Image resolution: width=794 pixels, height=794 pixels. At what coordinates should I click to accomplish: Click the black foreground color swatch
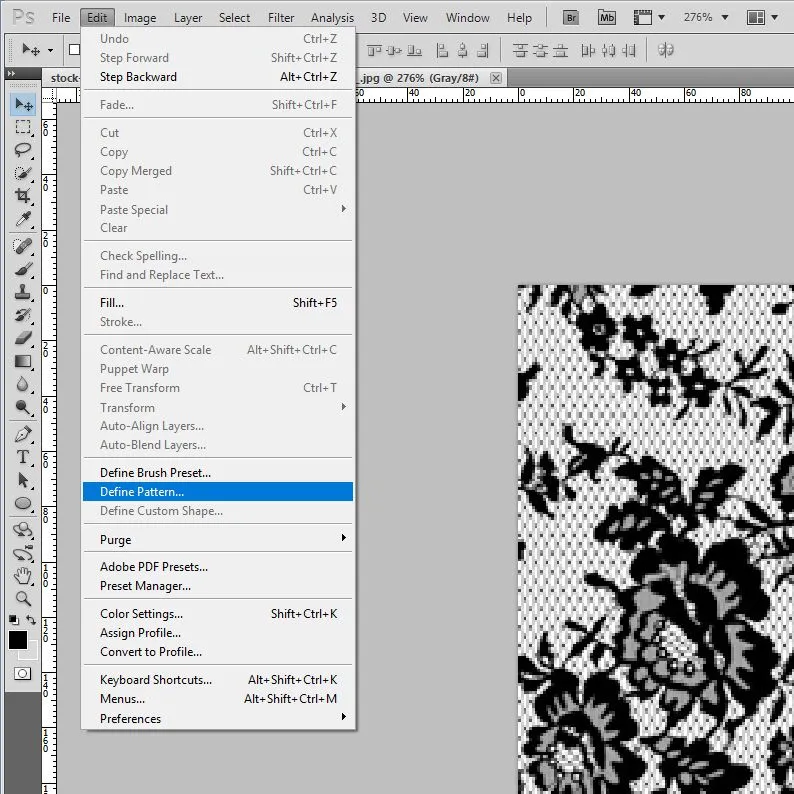tap(18, 640)
